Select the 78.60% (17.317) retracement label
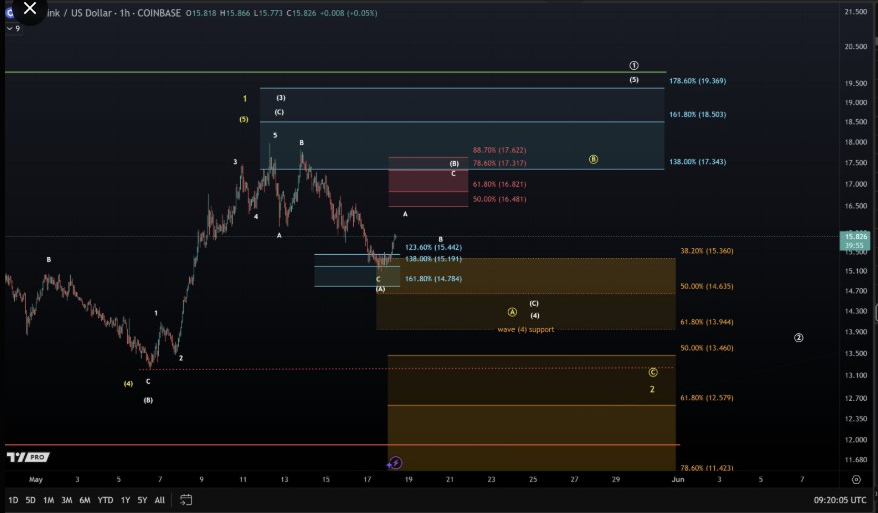Screen dimensions: 878x513 pyautogui.click(x=499, y=163)
